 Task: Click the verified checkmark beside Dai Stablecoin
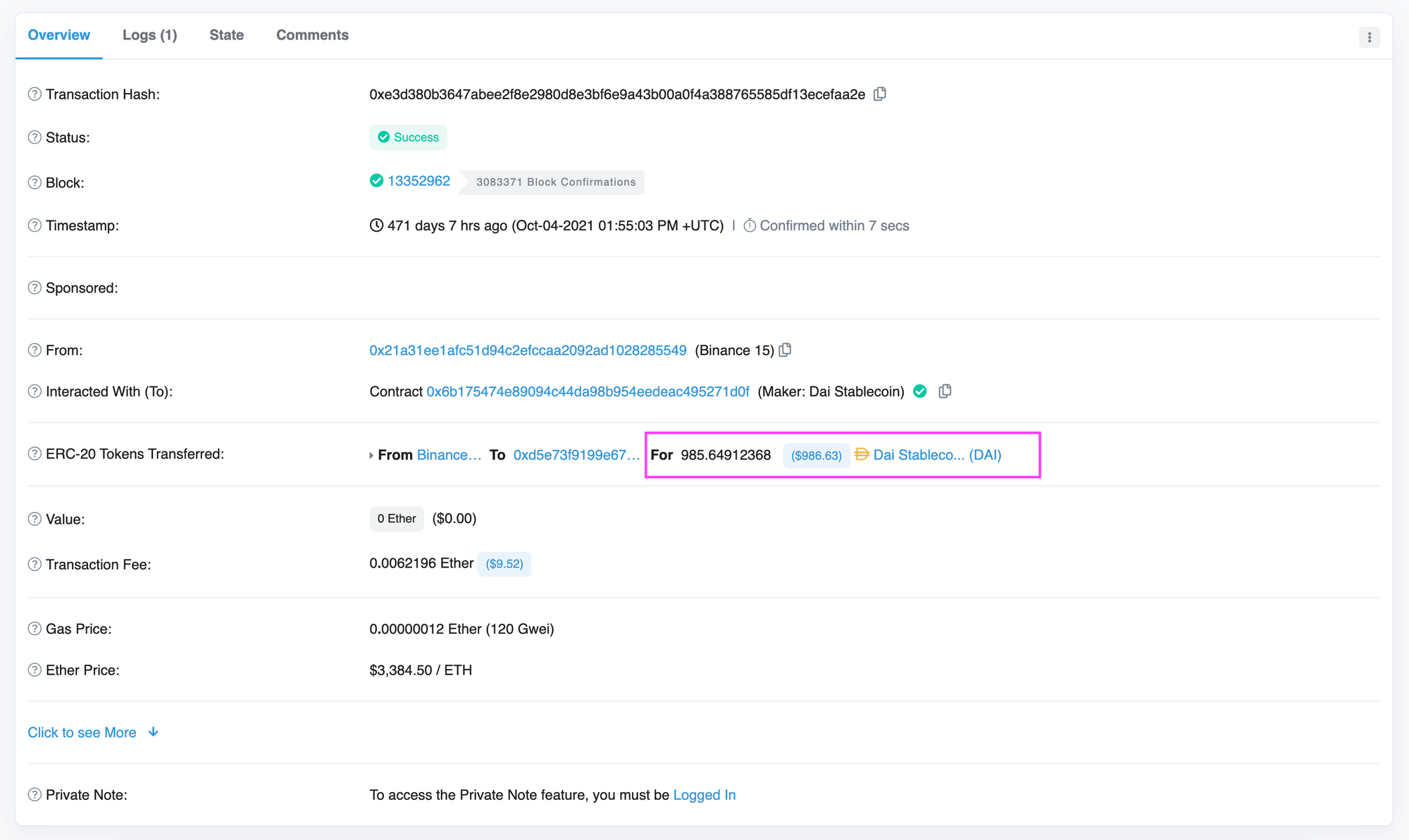(920, 391)
